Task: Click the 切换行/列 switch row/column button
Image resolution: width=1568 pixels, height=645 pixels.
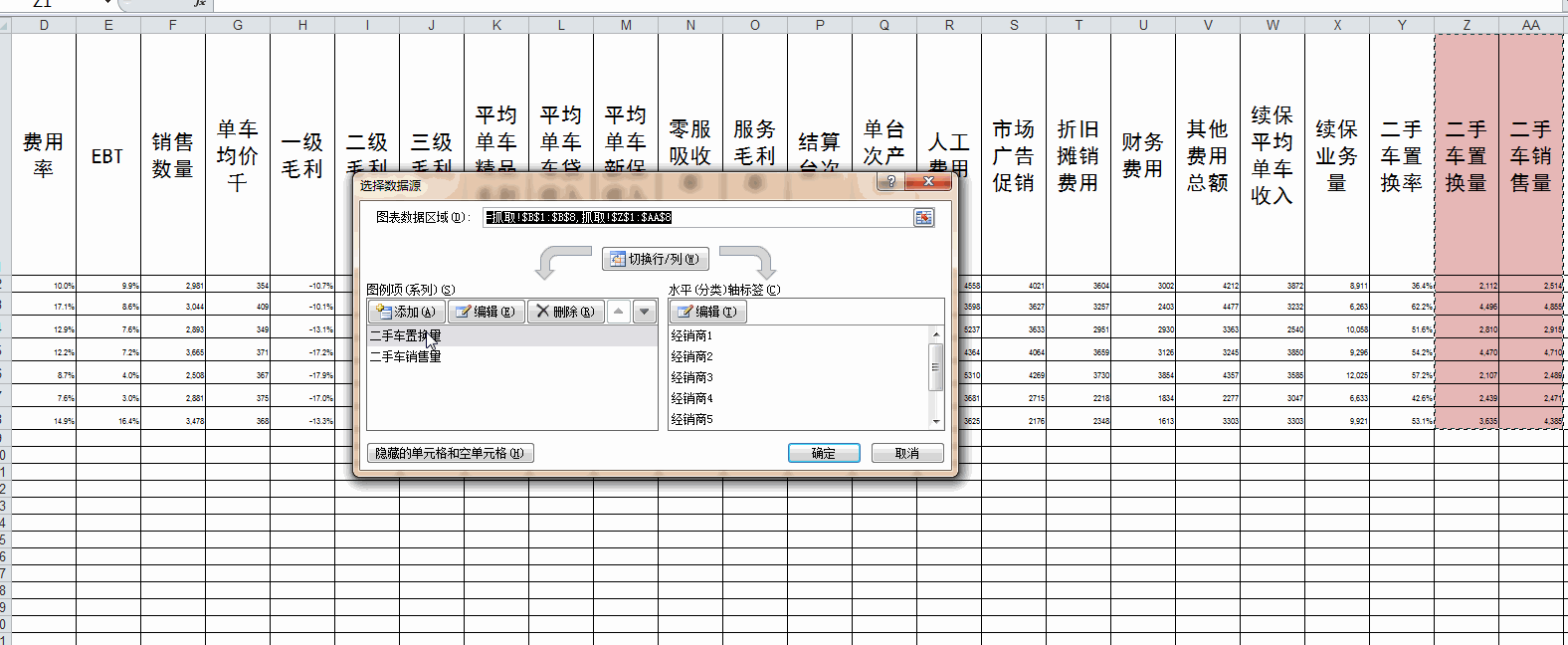Action: click(x=655, y=259)
